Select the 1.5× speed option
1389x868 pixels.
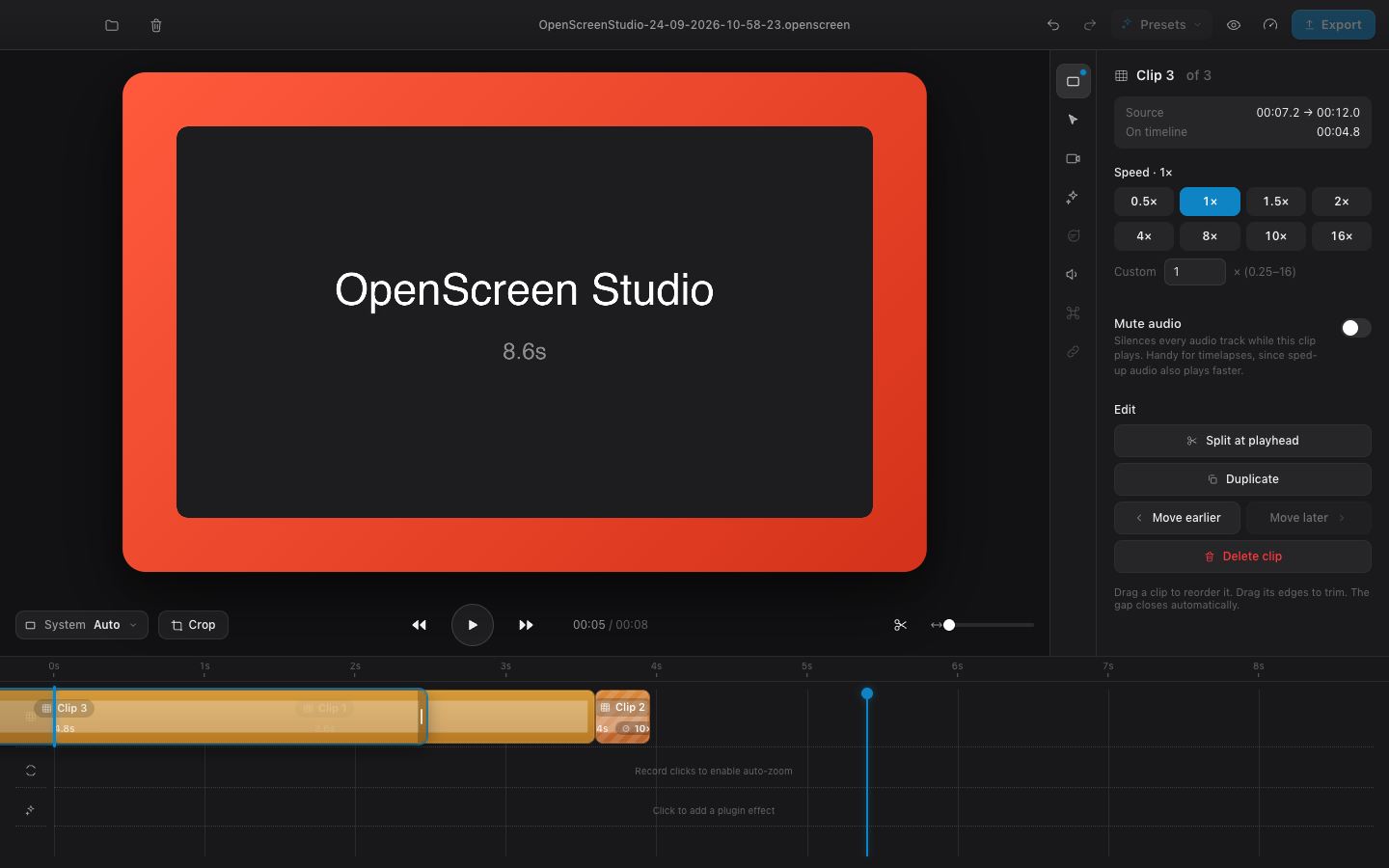[x=1276, y=202]
